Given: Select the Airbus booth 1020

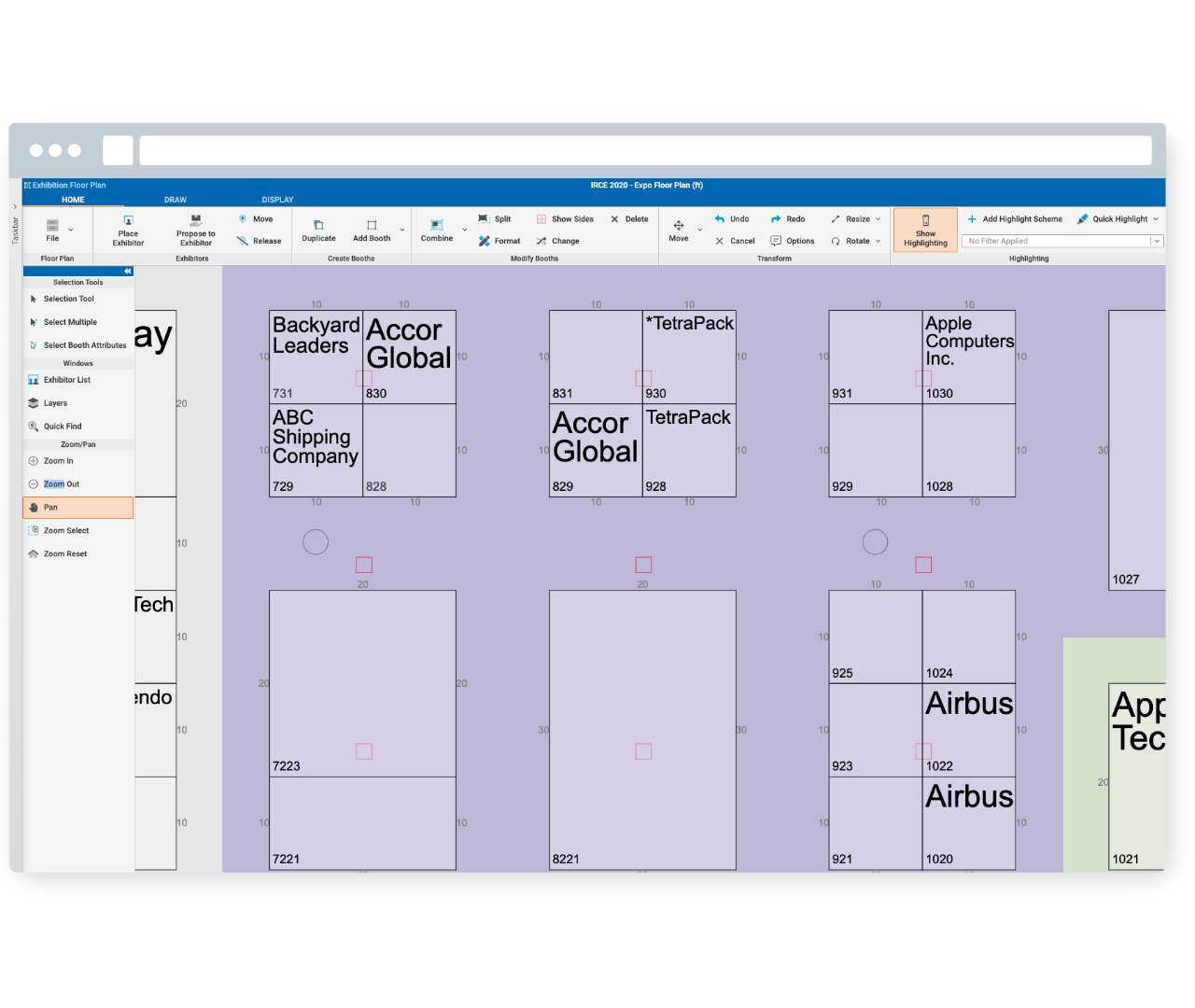Looking at the screenshot, I should [969, 823].
